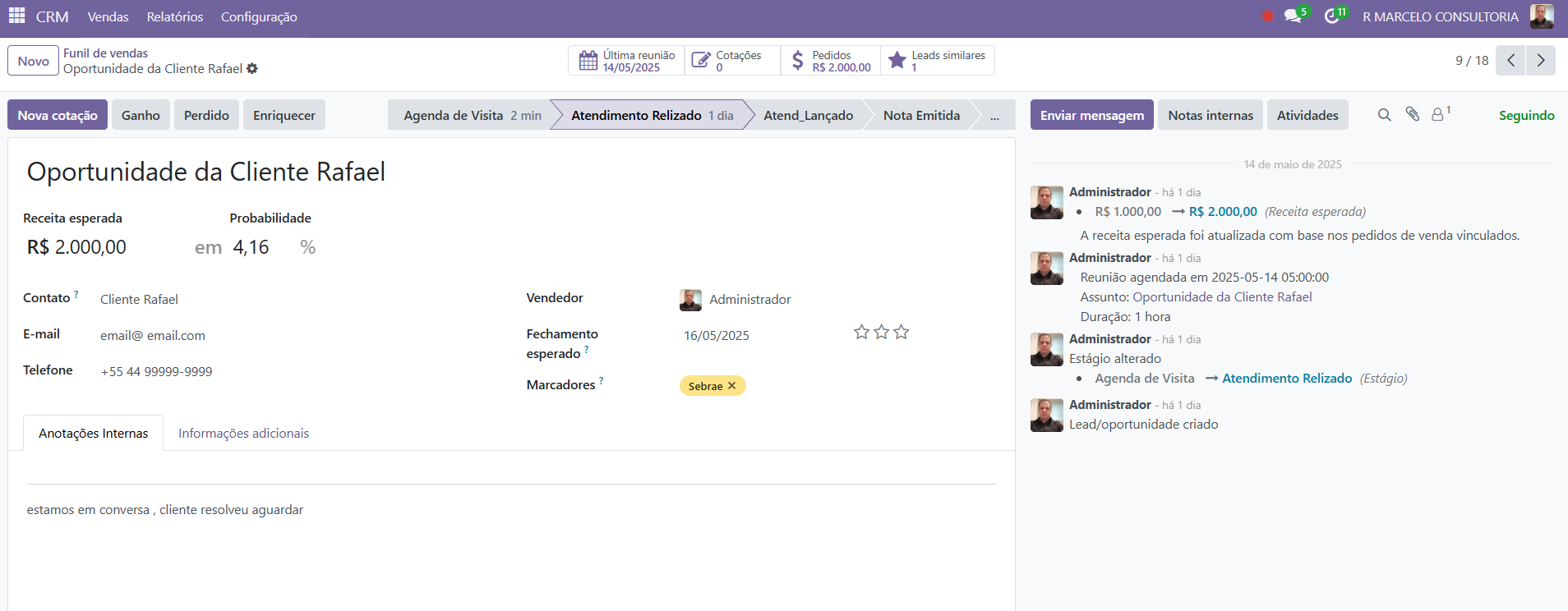
Task: Mark the opportunity as Ganho
Action: click(141, 116)
